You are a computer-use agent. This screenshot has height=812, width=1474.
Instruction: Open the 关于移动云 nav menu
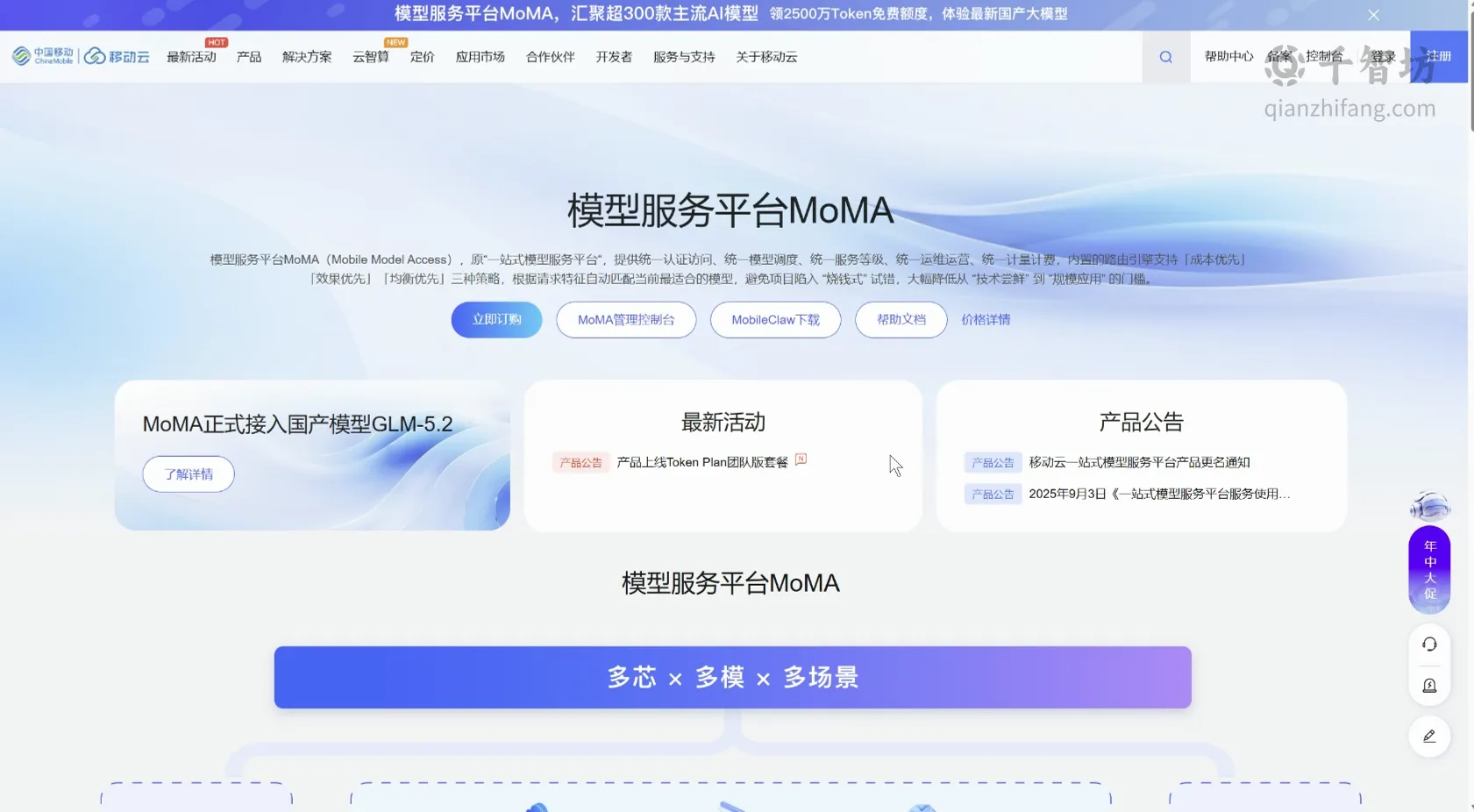click(x=766, y=57)
